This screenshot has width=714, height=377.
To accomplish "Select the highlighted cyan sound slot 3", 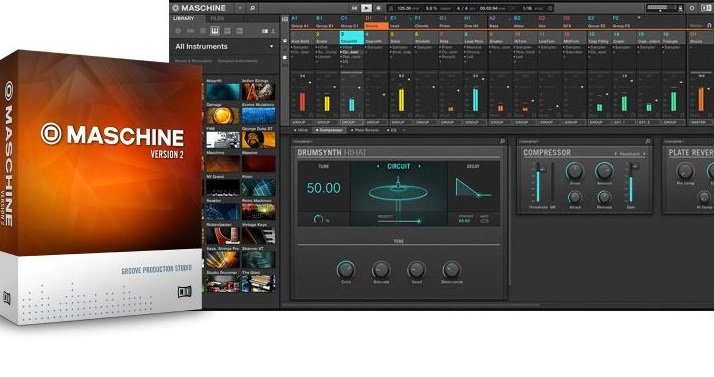I will (352, 38).
